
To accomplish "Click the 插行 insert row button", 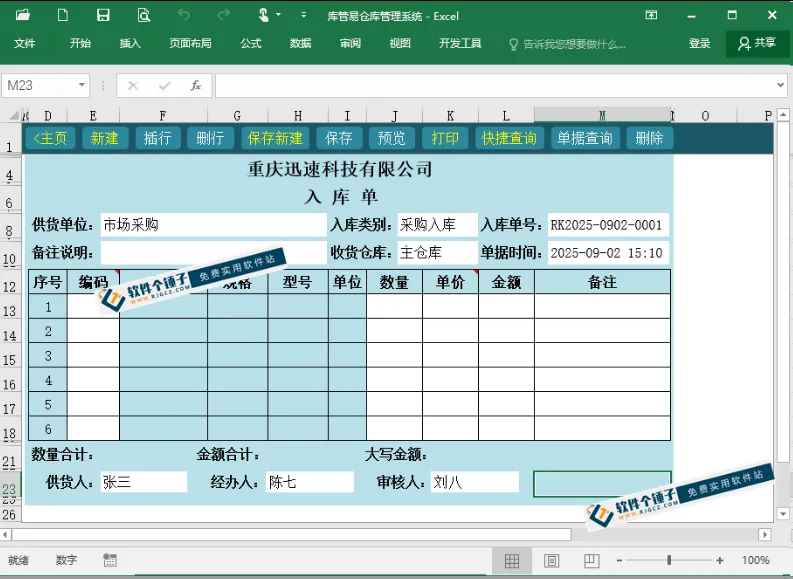I will 157,138.
